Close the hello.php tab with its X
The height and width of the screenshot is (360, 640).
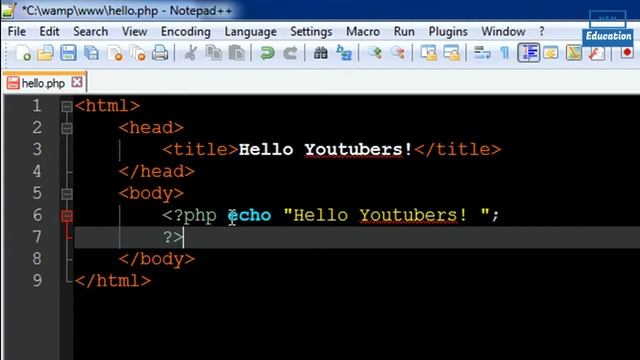tap(76, 82)
